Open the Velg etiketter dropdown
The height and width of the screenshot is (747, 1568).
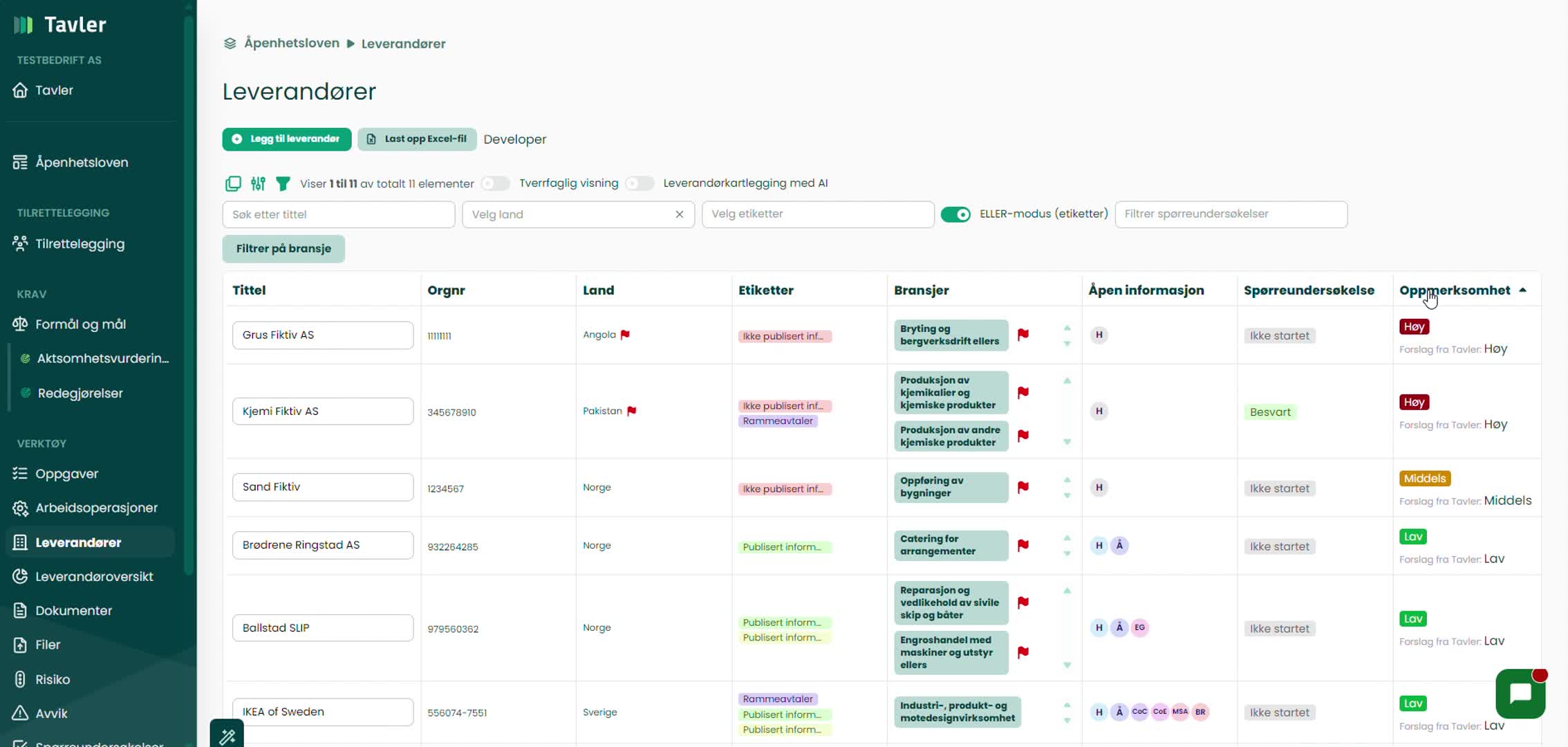pyautogui.click(x=817, y=214)
